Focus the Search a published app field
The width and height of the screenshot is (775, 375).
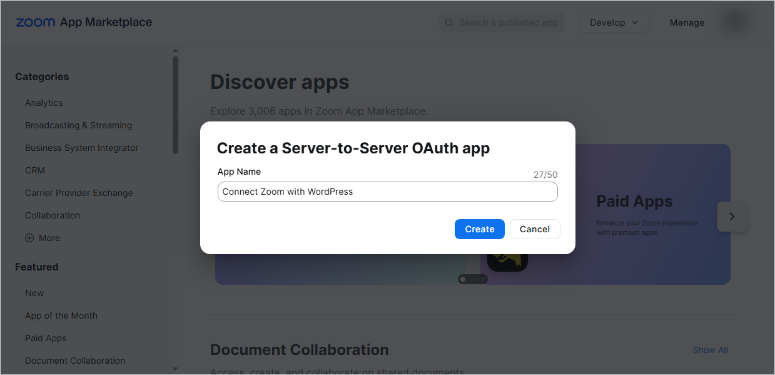(501, 23)
